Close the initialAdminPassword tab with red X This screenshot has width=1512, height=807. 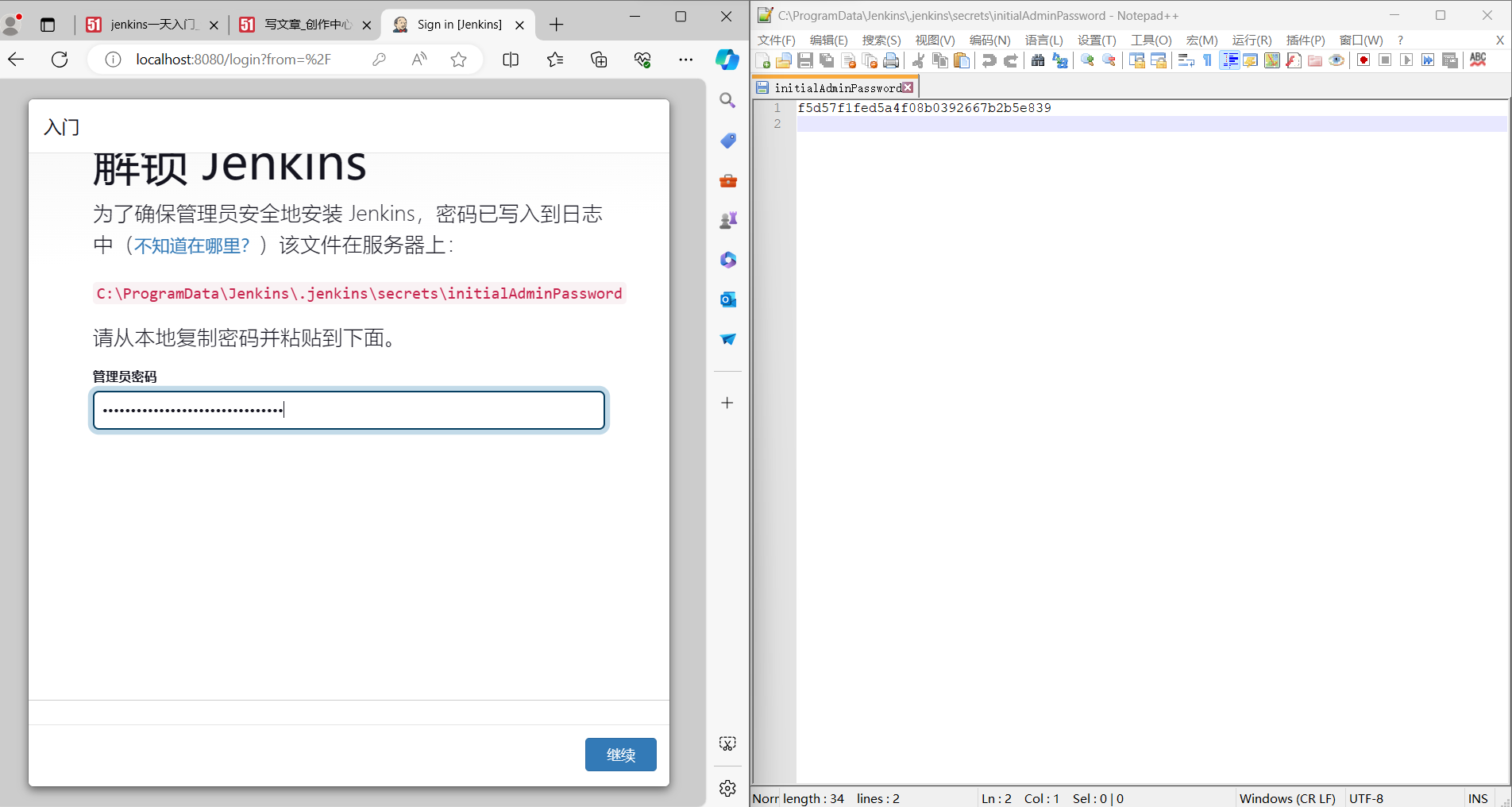(908, 87)
